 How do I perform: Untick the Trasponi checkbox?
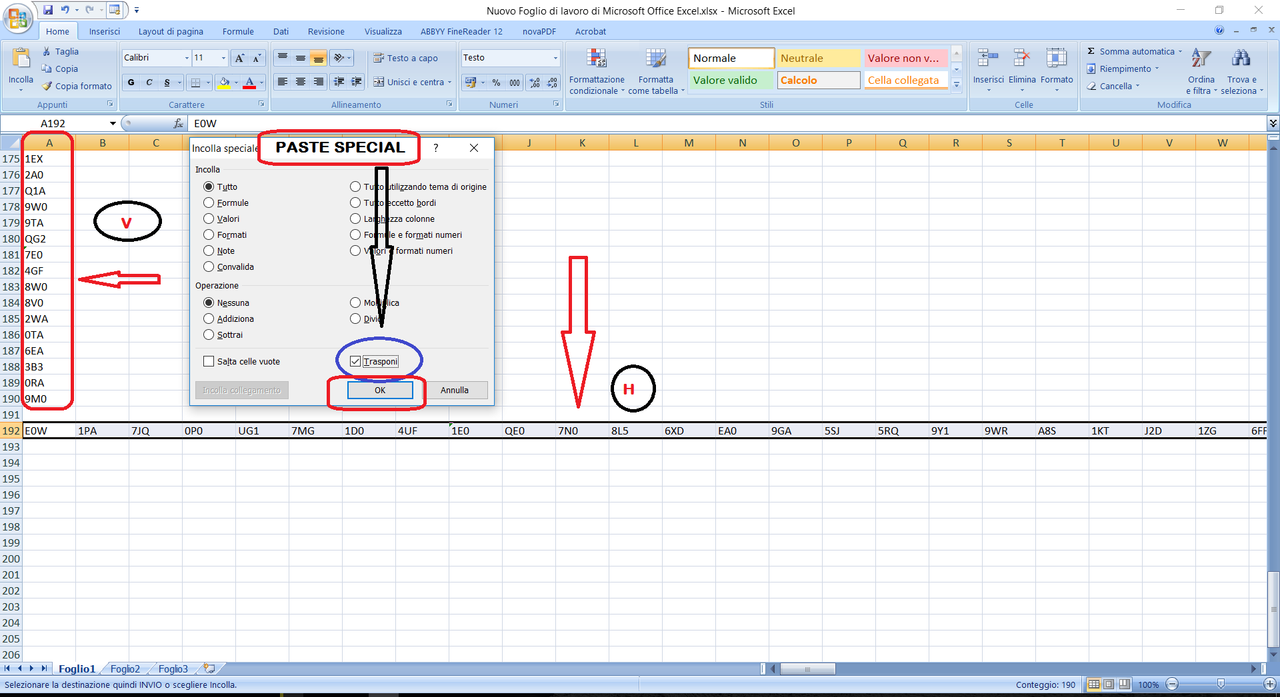click(355, 362)
